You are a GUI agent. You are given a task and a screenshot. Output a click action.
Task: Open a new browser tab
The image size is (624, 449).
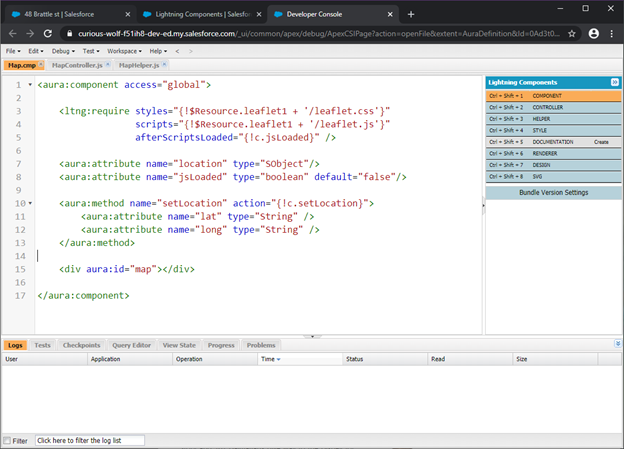point(411,14)
